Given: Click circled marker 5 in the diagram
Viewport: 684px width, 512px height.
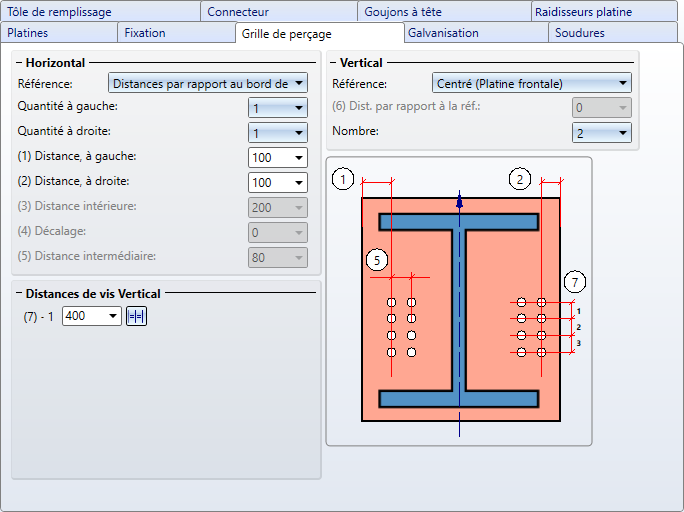Looking at the screenshot, I should pos(377,260).
